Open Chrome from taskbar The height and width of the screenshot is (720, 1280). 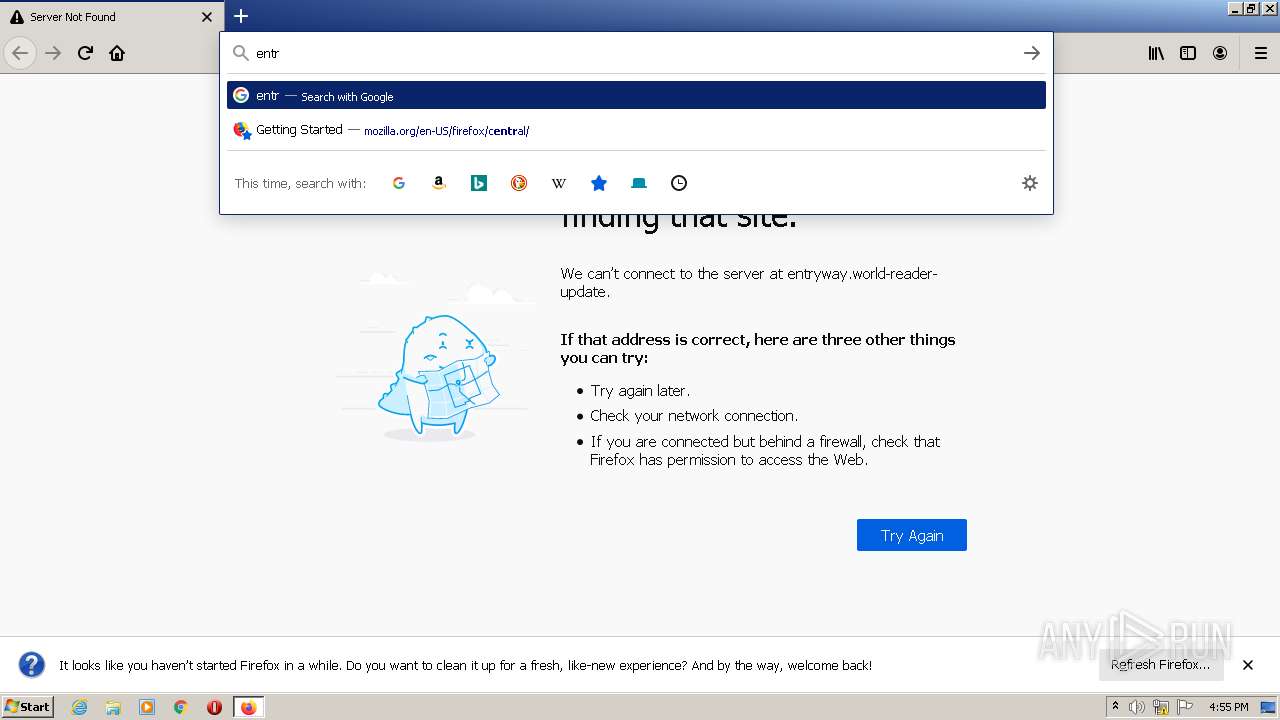tap(181, 707)
